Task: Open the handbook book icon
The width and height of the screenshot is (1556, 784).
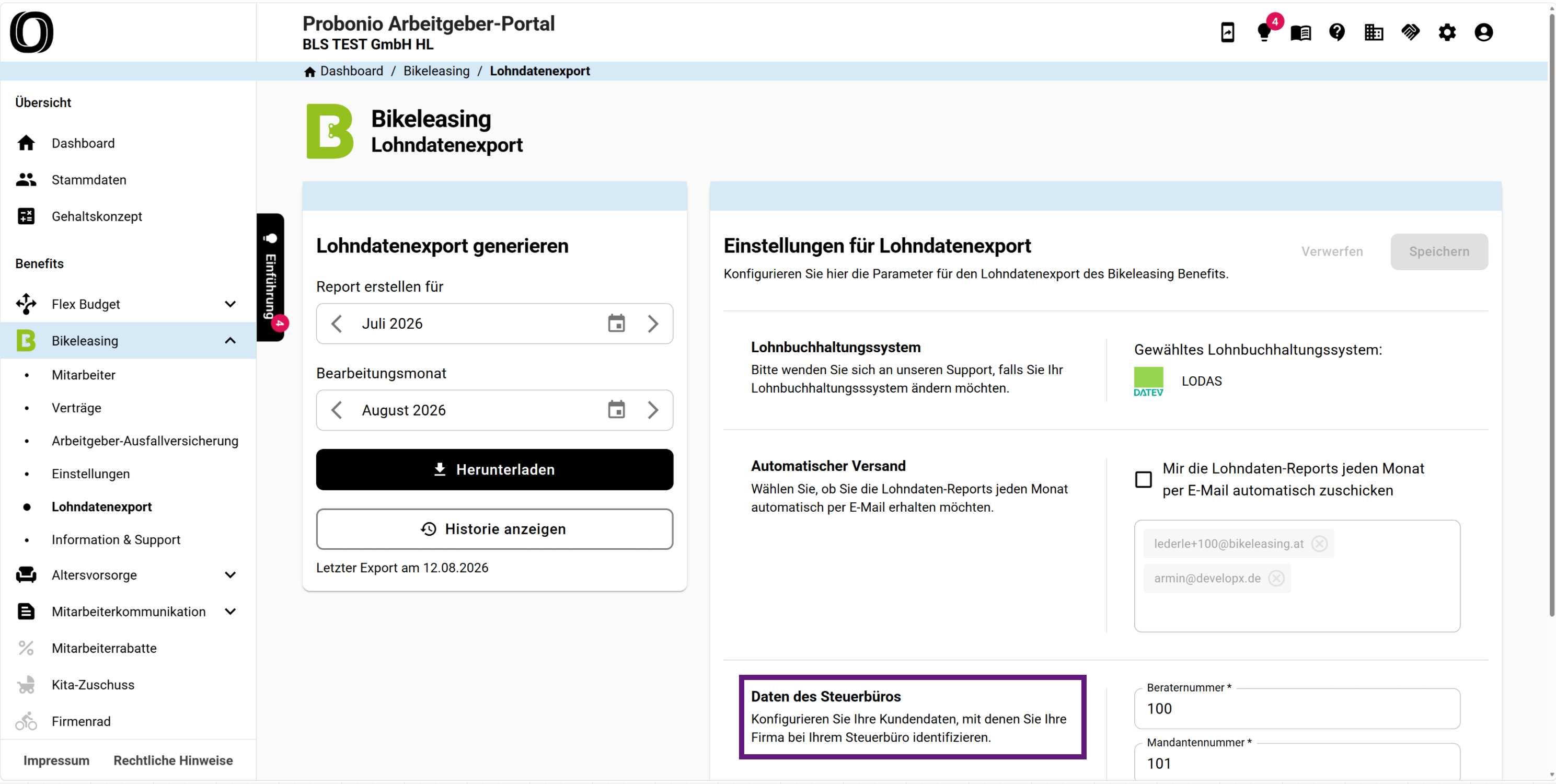Action: [1300, 32]
